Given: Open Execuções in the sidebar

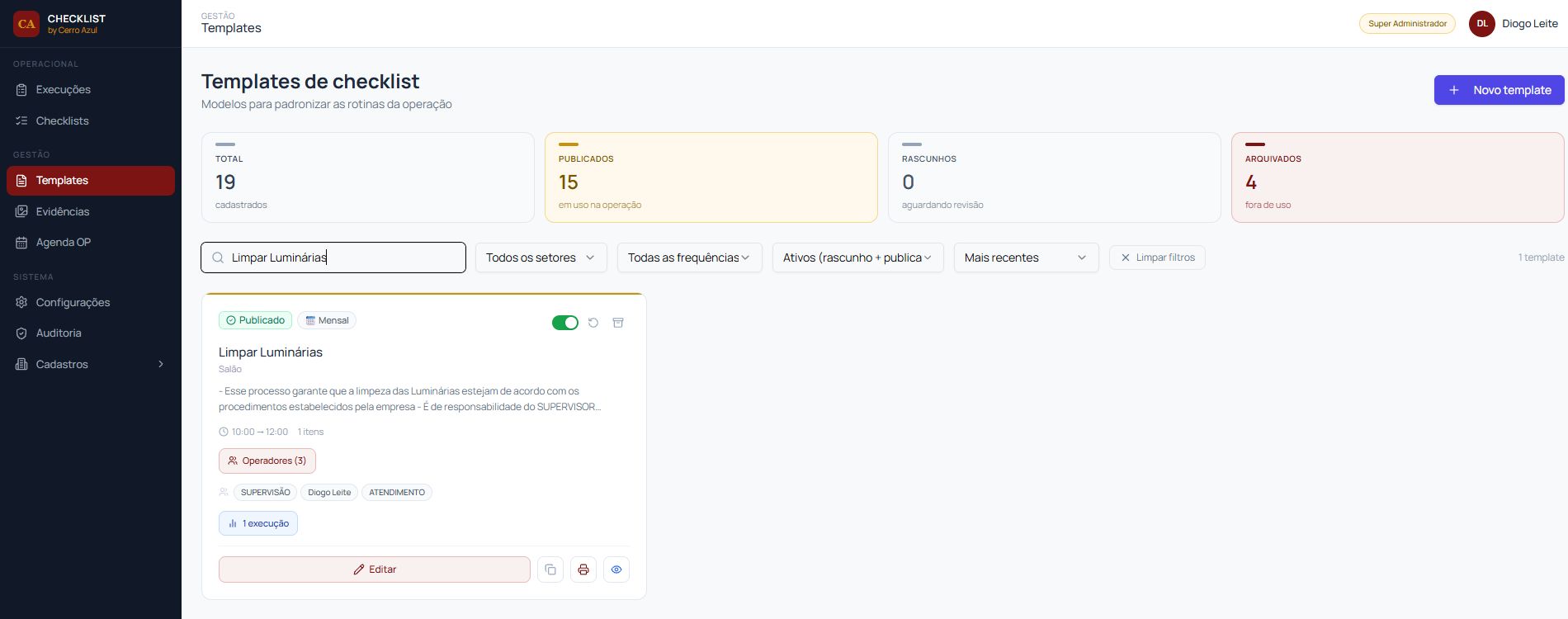Looking at the screenshot, I should click(91, 89).
